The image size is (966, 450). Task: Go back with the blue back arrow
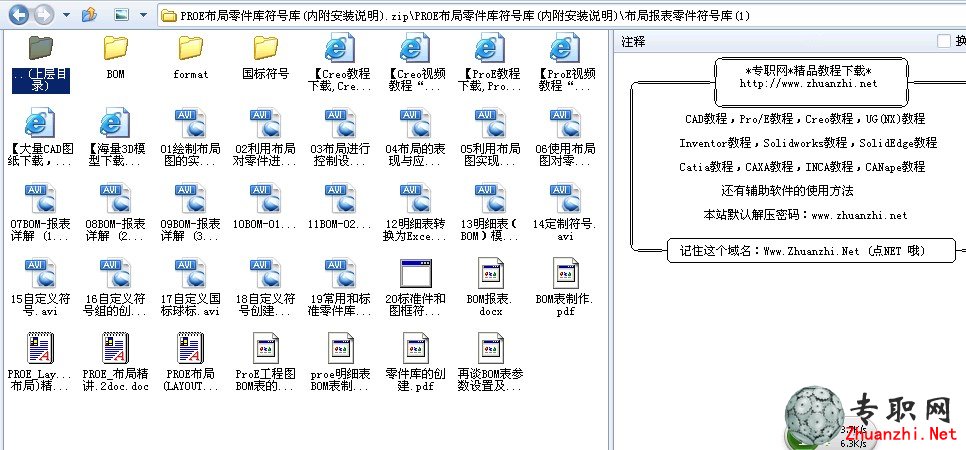19,15
